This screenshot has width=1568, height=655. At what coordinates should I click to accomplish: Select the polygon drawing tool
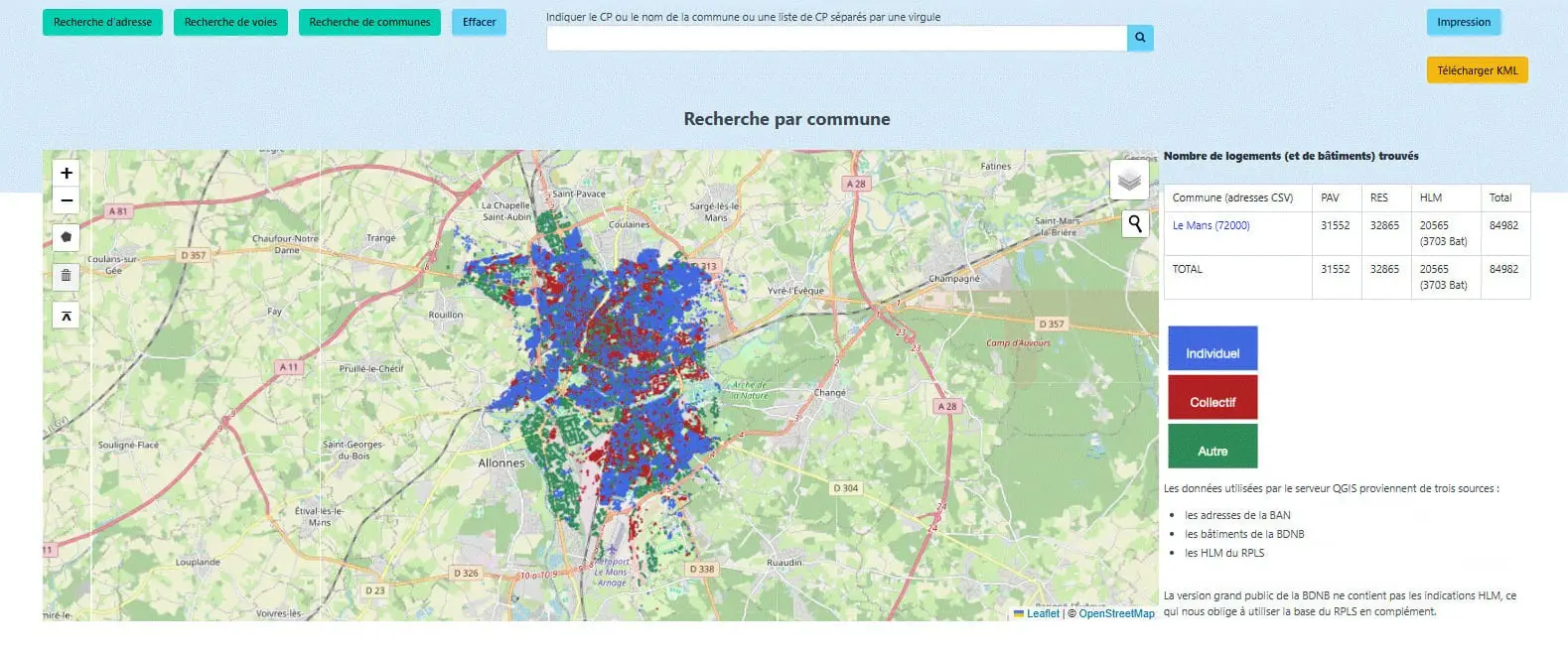(67, 237)
